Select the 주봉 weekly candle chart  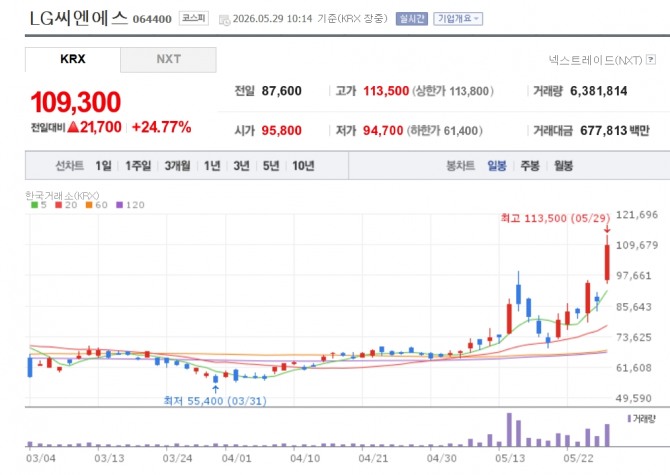tap(530, 166)
